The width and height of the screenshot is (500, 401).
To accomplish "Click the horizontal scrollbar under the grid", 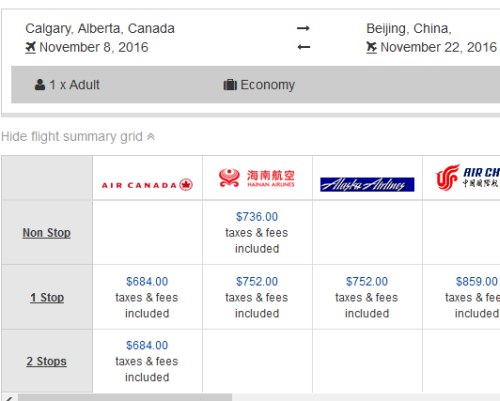I will click(x=125, y=397).
